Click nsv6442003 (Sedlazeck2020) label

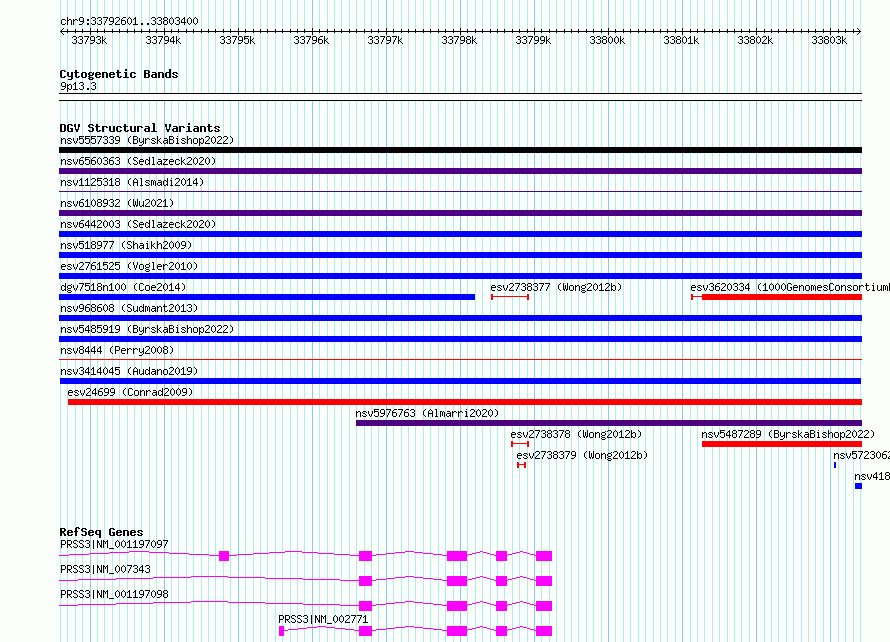click(138, 224)
